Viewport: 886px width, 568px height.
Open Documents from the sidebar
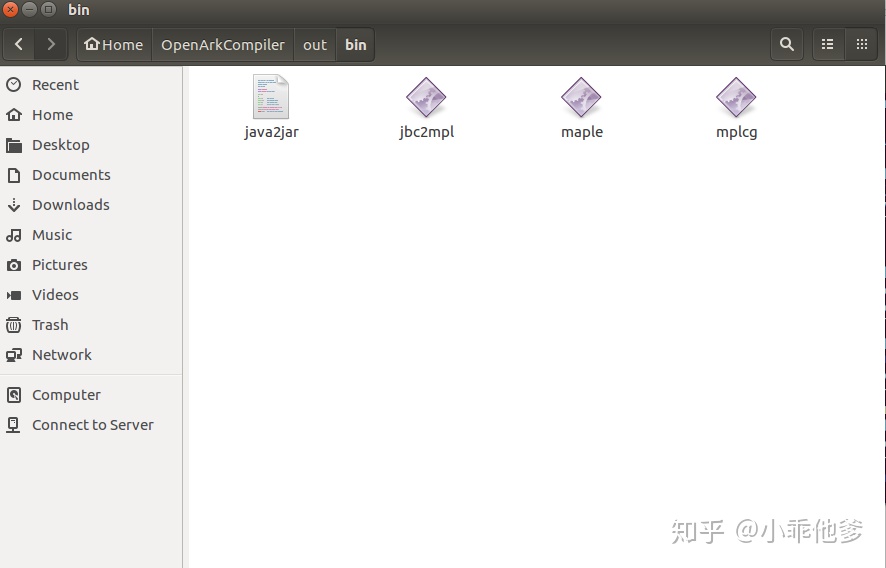coord(91,175)
